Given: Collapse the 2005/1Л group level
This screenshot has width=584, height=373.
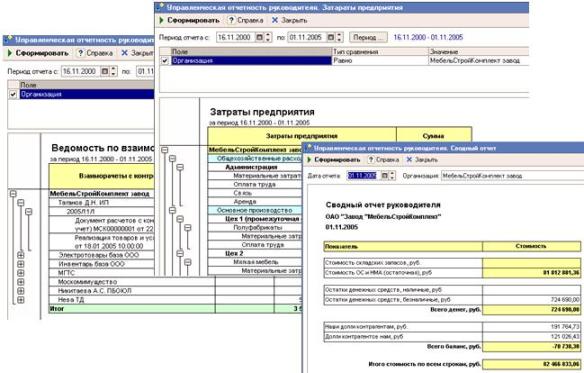Looking at the screenshot, I should click(x=29, y=212).
